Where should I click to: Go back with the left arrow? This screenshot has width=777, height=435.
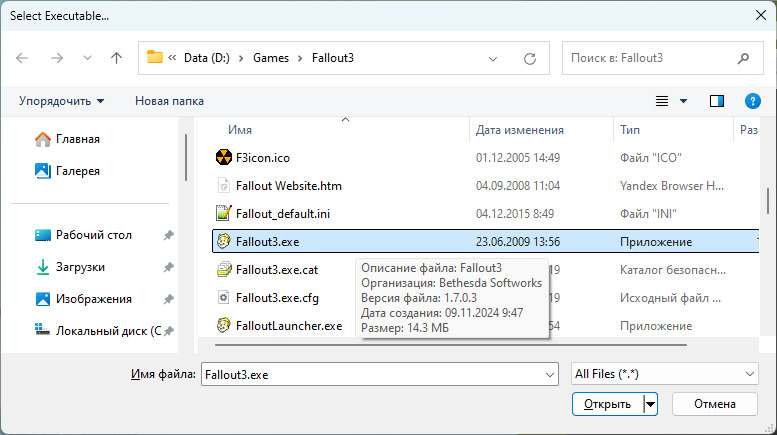click(x=23, y=58)
